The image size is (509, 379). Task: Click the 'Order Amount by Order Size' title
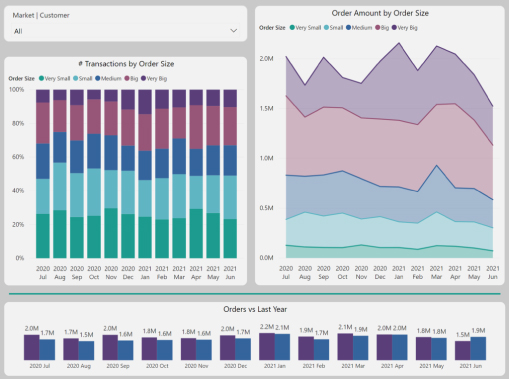(380, 13)
